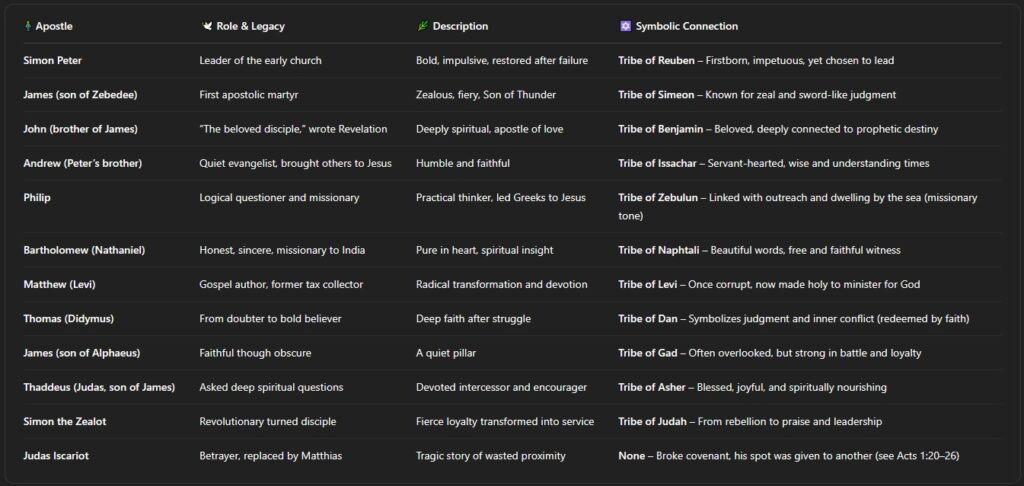Click the Tribe of Reuben text

(x=656, y=60)
